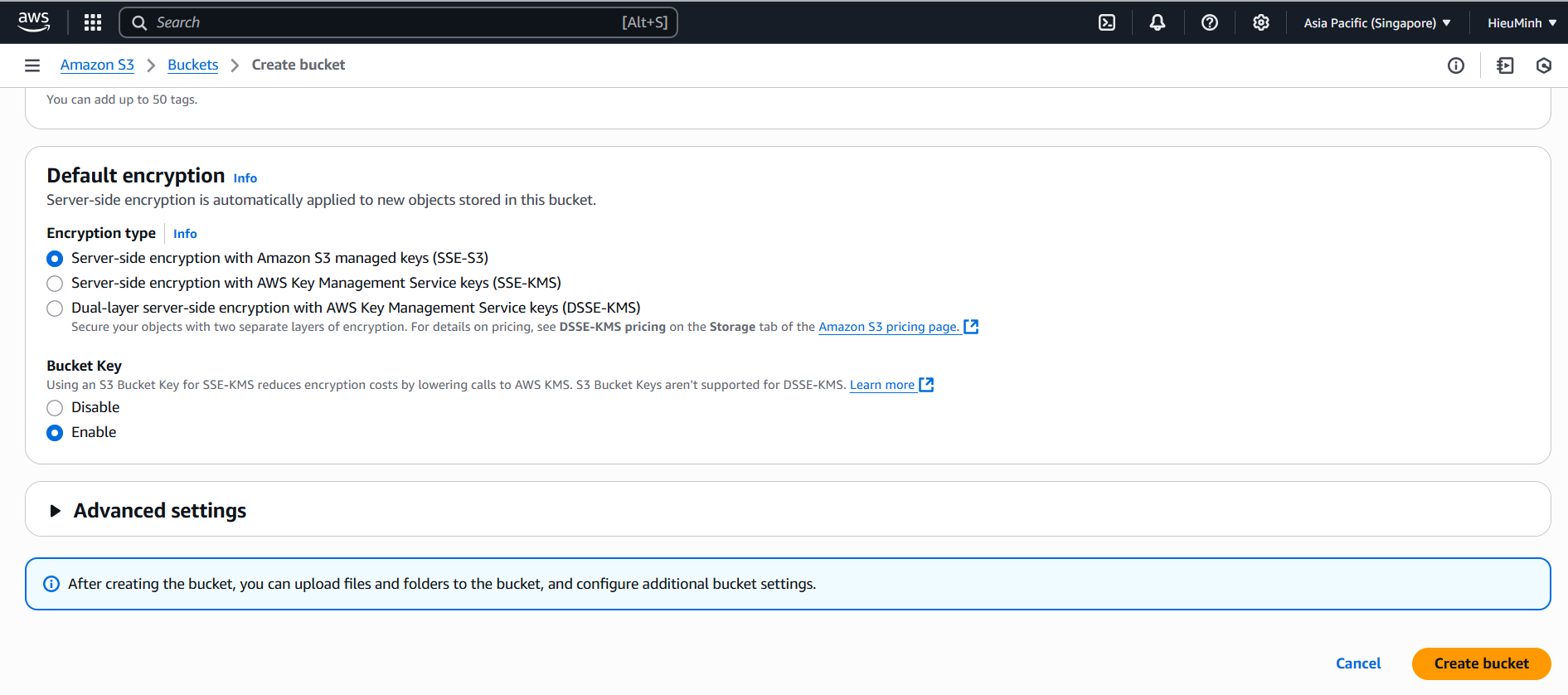Click the external link icon after Learn more
This screenshot has height=695, width=1568.
pos(927,385)
